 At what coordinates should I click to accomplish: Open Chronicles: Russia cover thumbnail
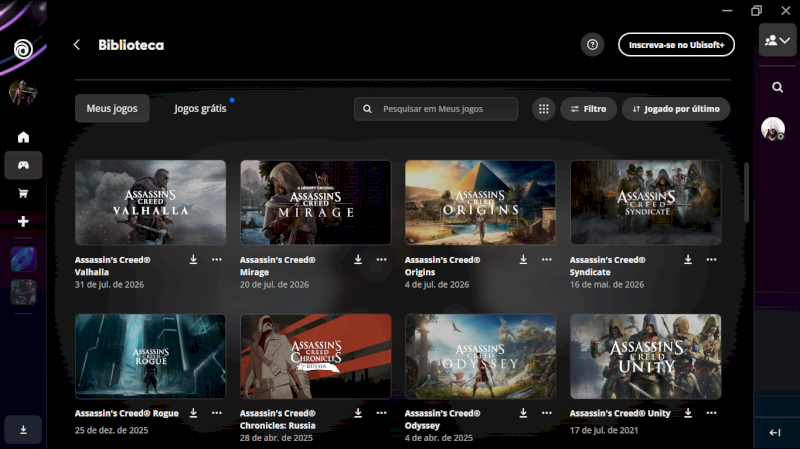tap(316, 356)
